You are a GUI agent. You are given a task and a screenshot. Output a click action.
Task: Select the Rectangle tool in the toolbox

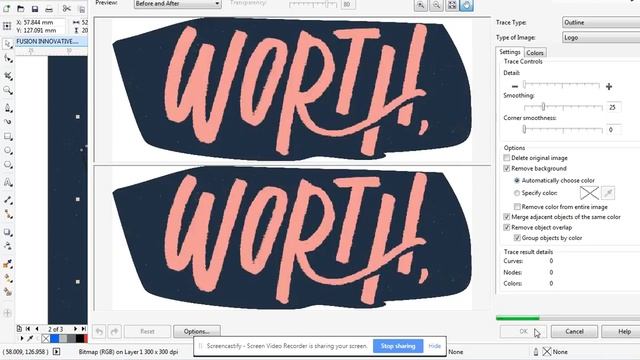point(7,136)
